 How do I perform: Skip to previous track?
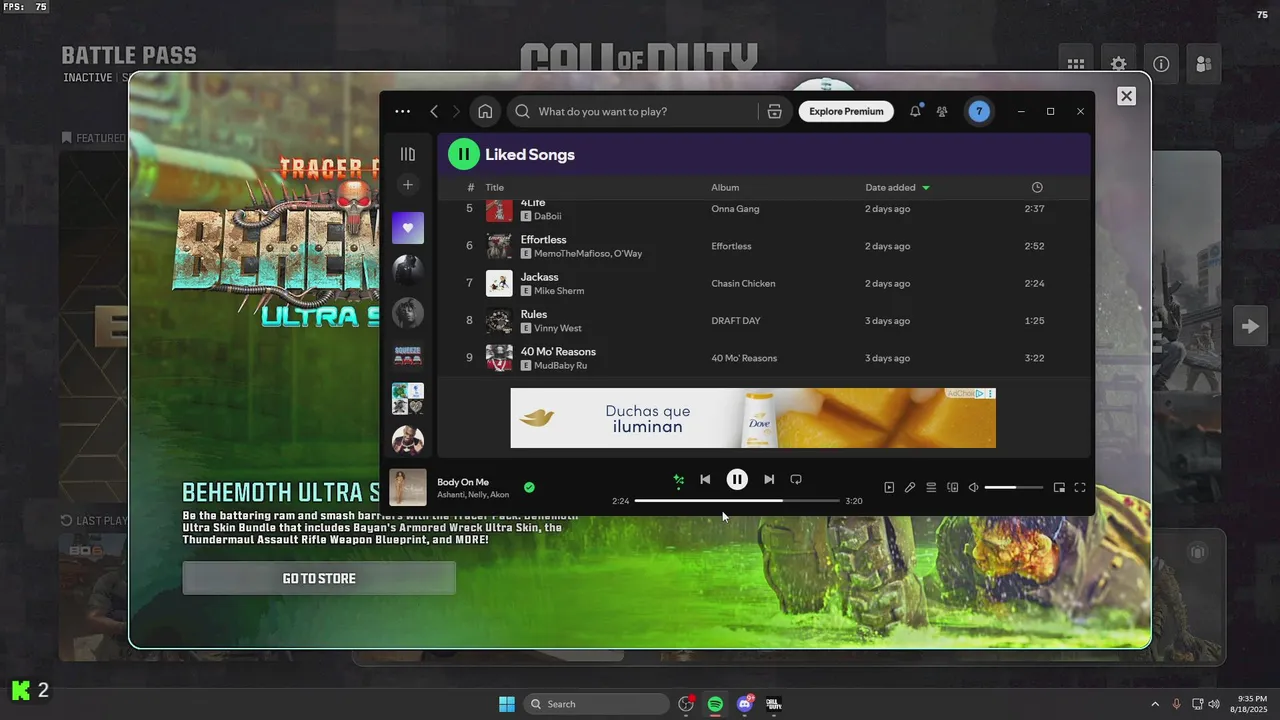705,480
